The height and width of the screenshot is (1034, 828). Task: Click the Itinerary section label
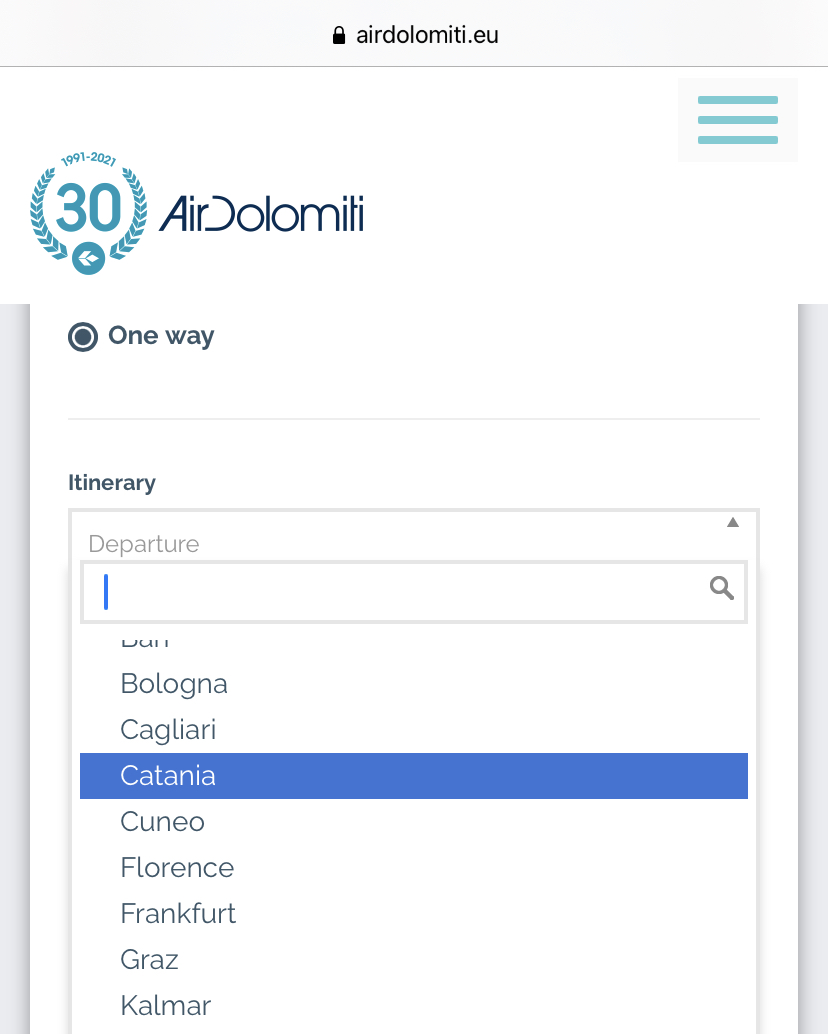[x=112, y=483]
